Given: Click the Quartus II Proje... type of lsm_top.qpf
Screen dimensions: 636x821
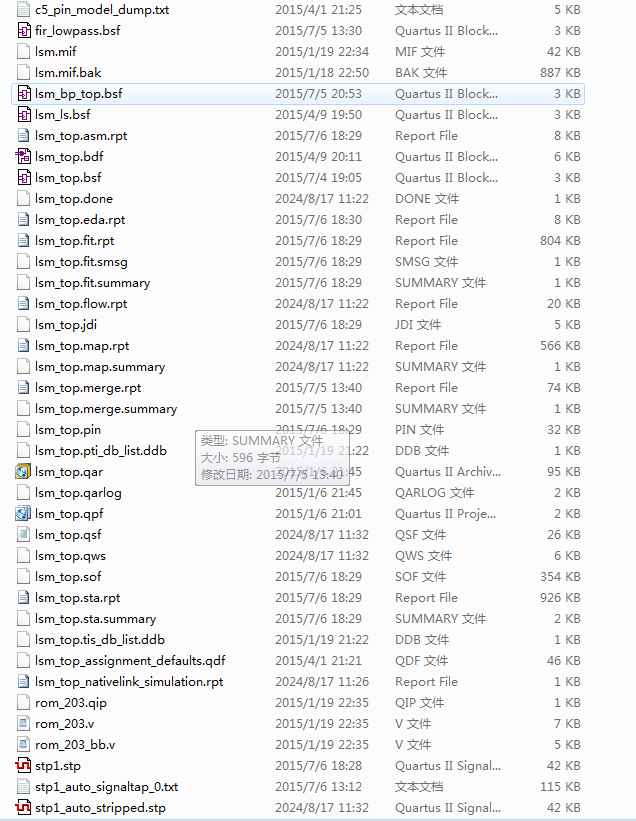Looking at the screenshot, I should click(x=445, y=514).
